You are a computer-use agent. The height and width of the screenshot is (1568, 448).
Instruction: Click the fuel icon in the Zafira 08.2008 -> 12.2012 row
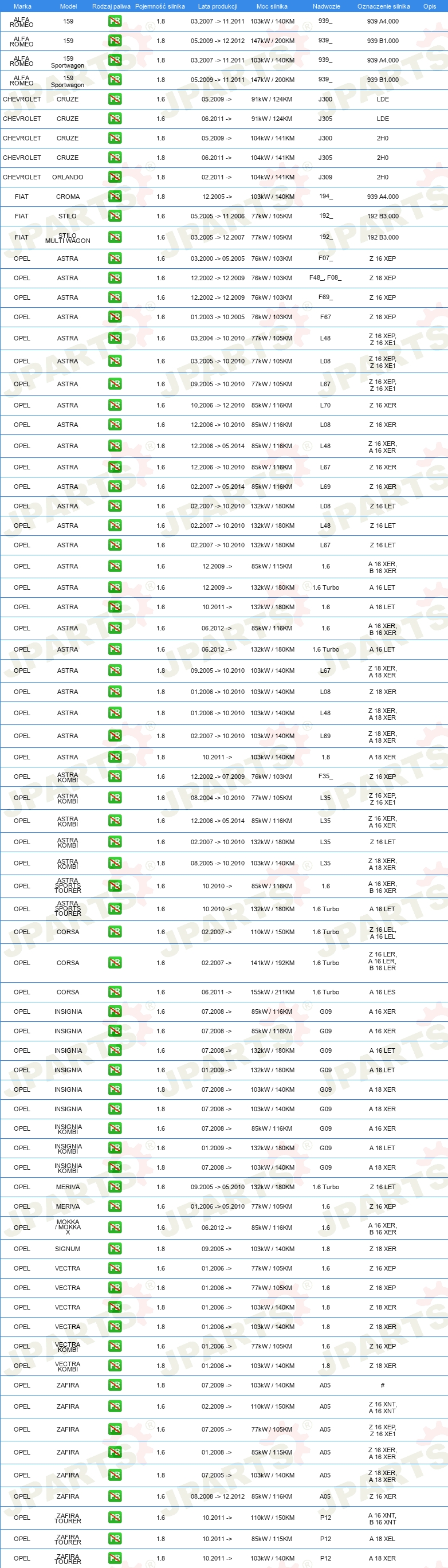pyautogui.click(x=115, y=1496)
